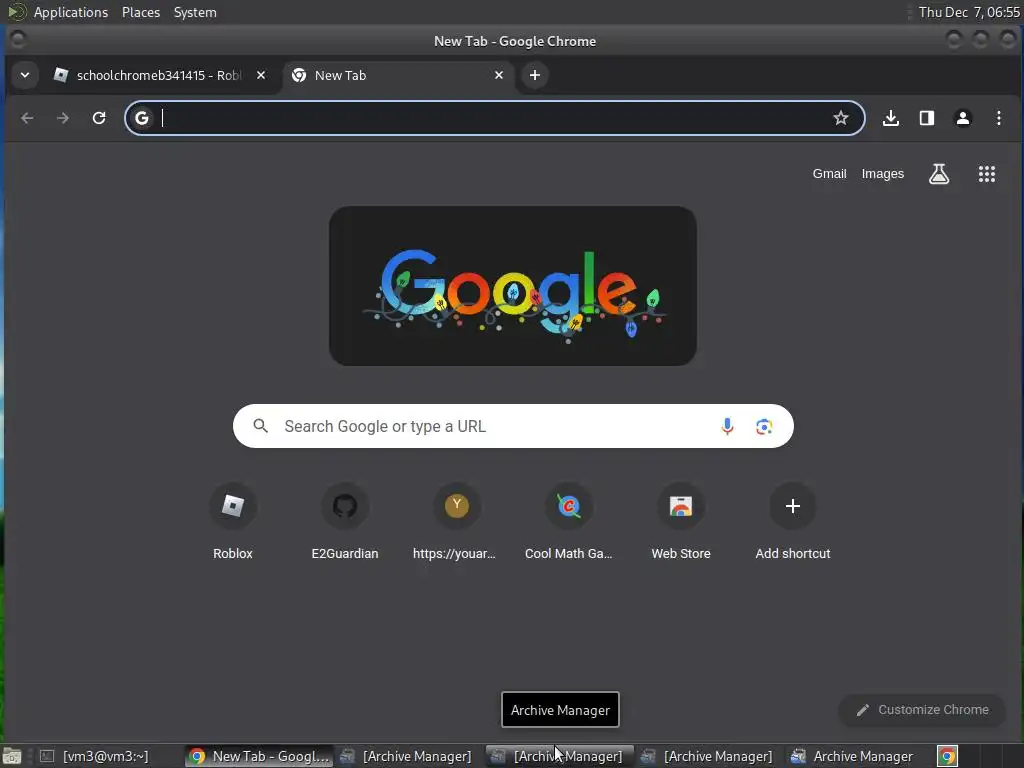
Task: Open the Google apps grid
Action: click(987, 174)
